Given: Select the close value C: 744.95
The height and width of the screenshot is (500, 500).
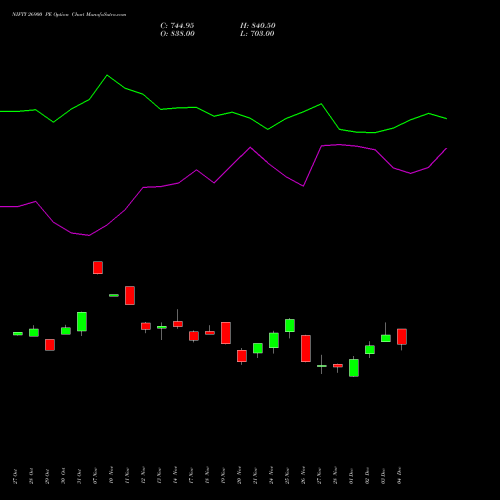Looking at the screenshot, I should pyautogui.click(x=177, y=26).
